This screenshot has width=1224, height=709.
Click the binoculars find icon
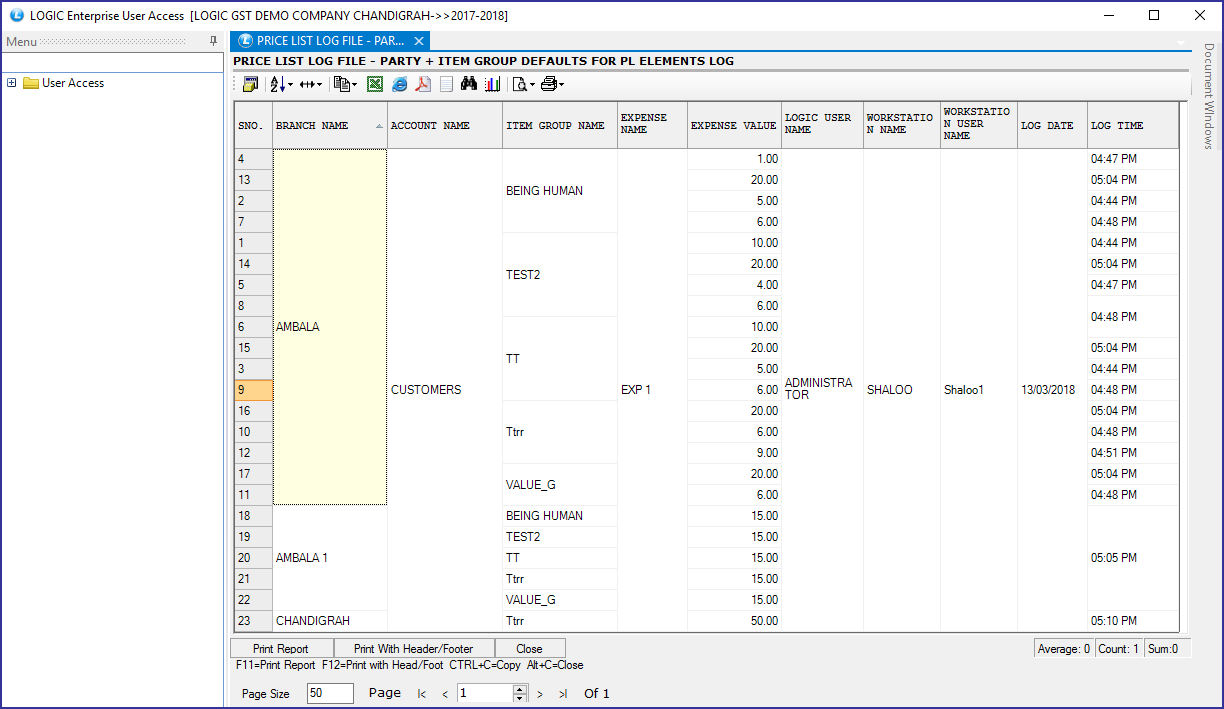click(x=469, y=84)
